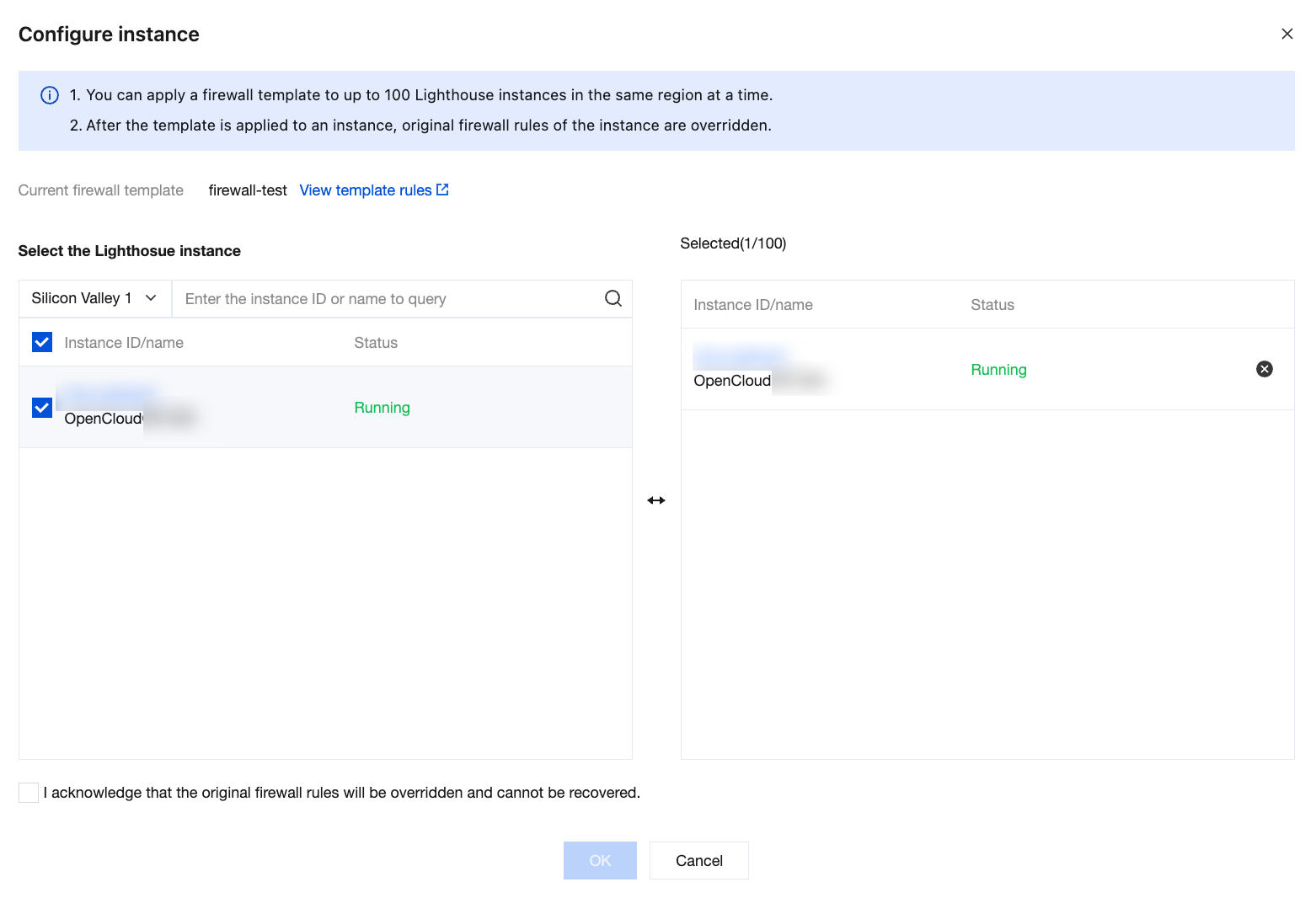Uncheck the OpenCloud instance checkbox
Viewport: 1316px width, 898px height.
coord(42,408)
